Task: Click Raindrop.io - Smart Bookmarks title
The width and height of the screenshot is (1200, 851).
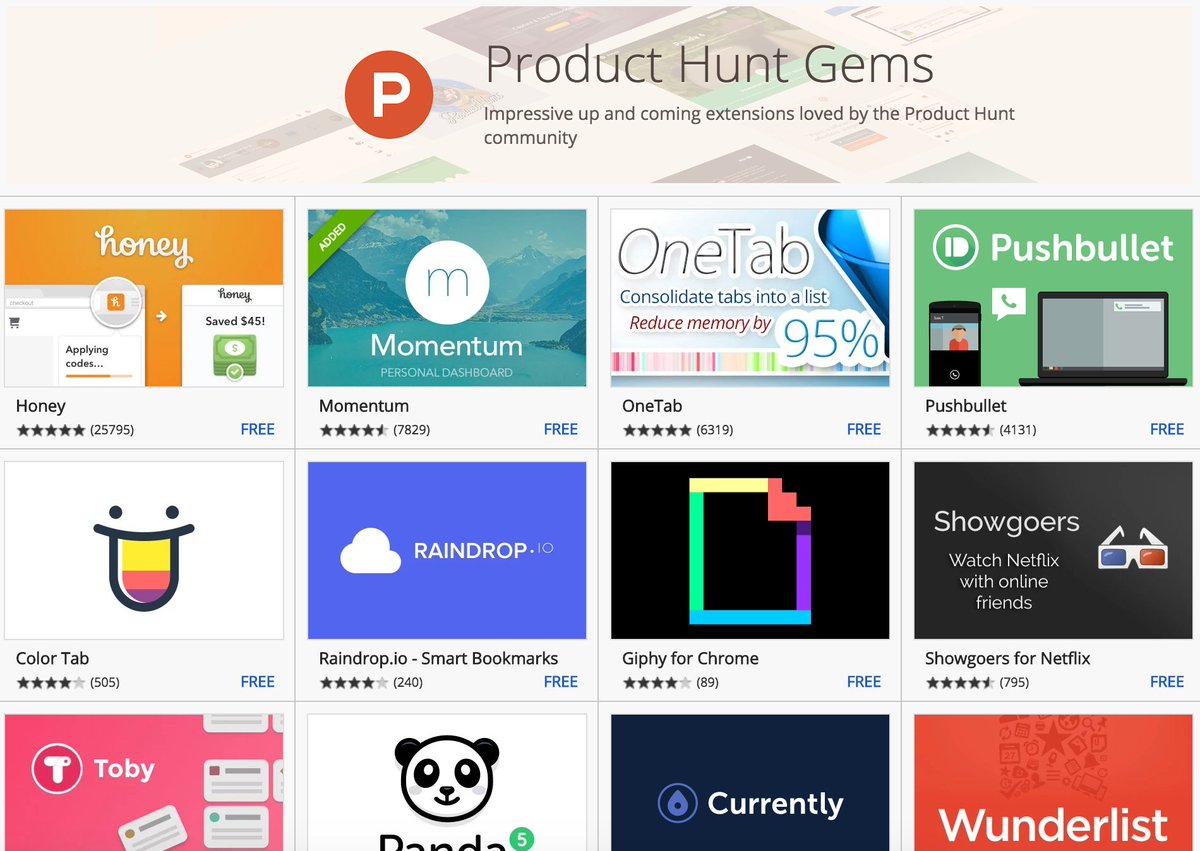Action: pyautogui.click(x=439, y=658)
